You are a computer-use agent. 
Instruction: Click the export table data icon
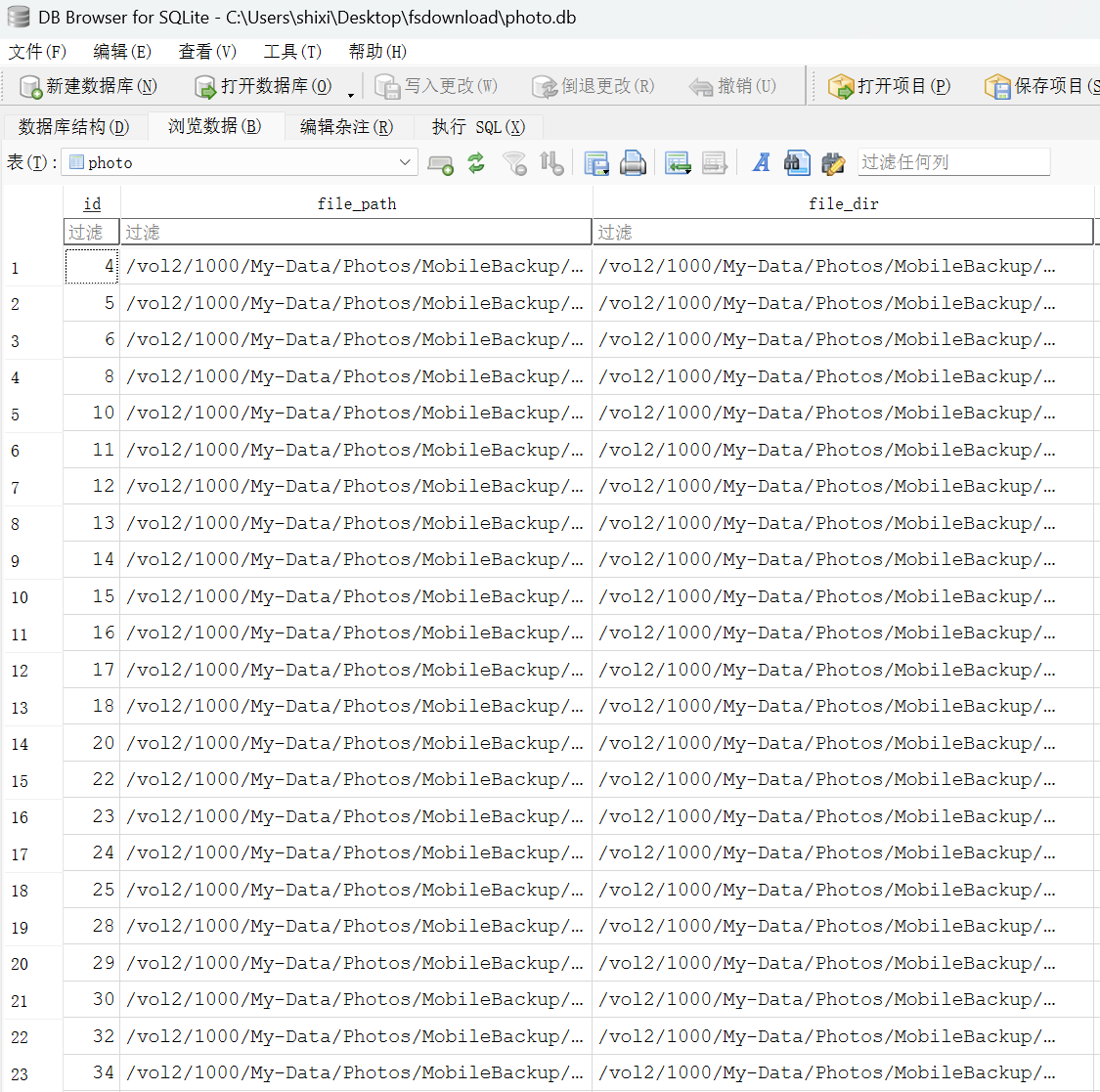596,163
